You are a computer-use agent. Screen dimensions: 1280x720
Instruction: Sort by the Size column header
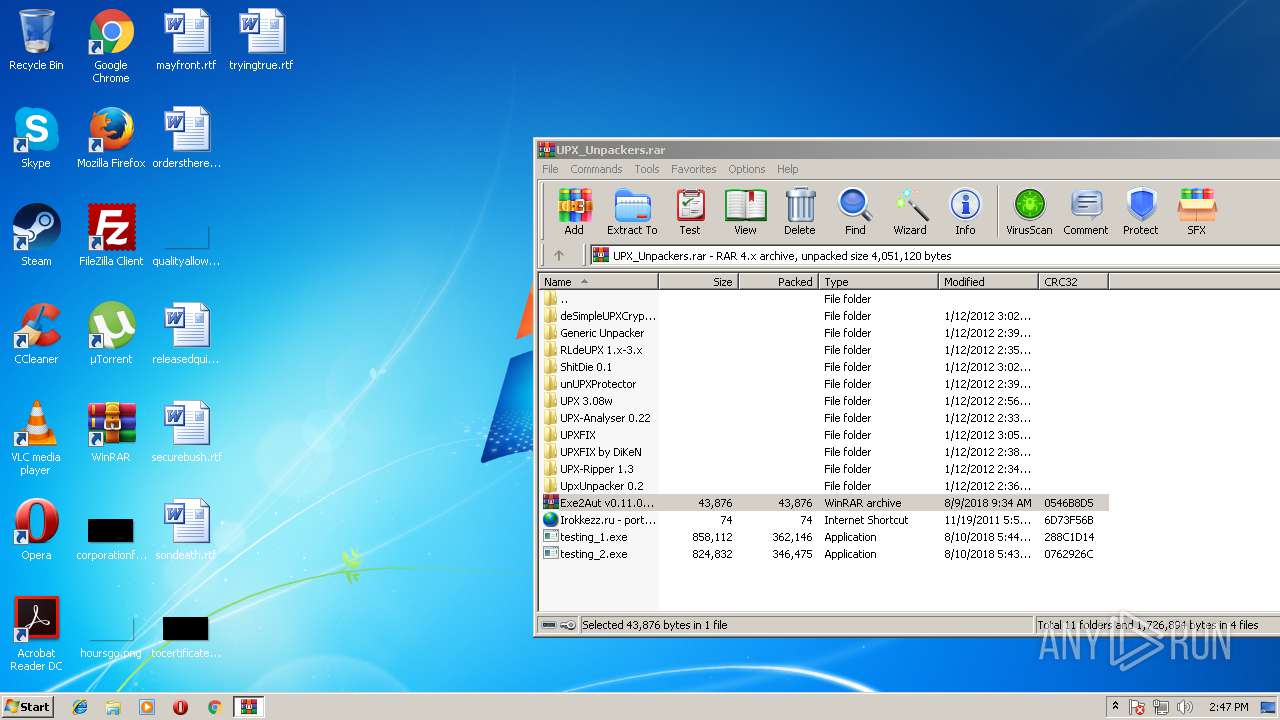pos(698,282)
